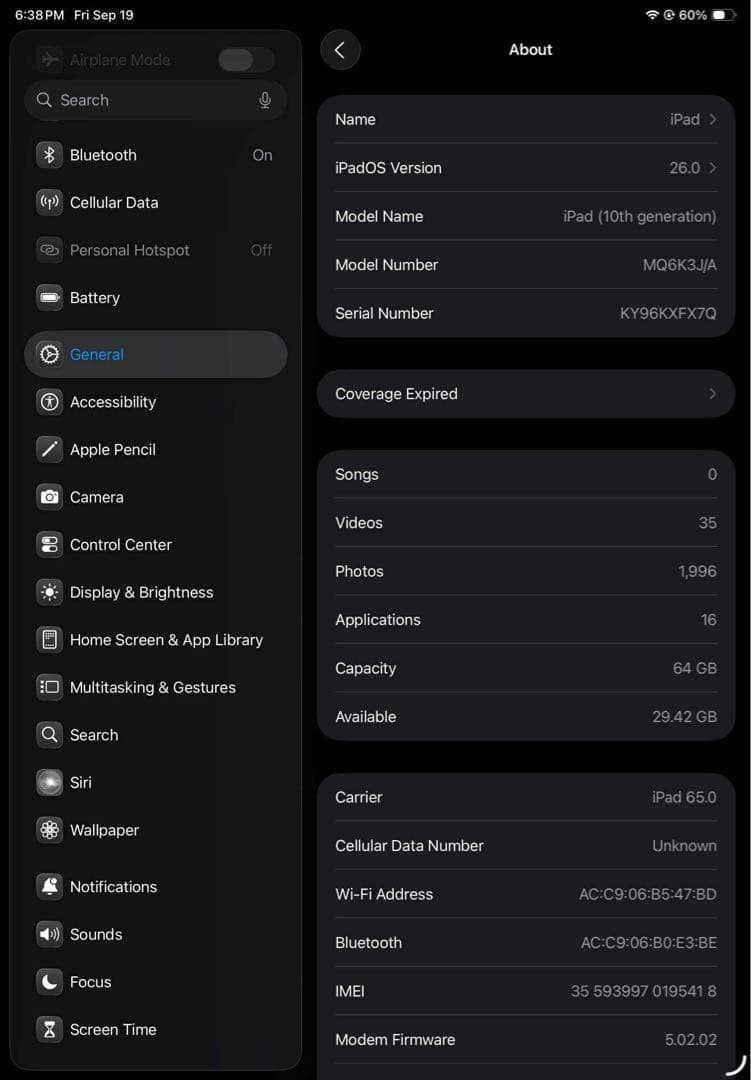Open Coverage Expired details
Screen dimensions: 751x1080
click(x=525, y=393)
